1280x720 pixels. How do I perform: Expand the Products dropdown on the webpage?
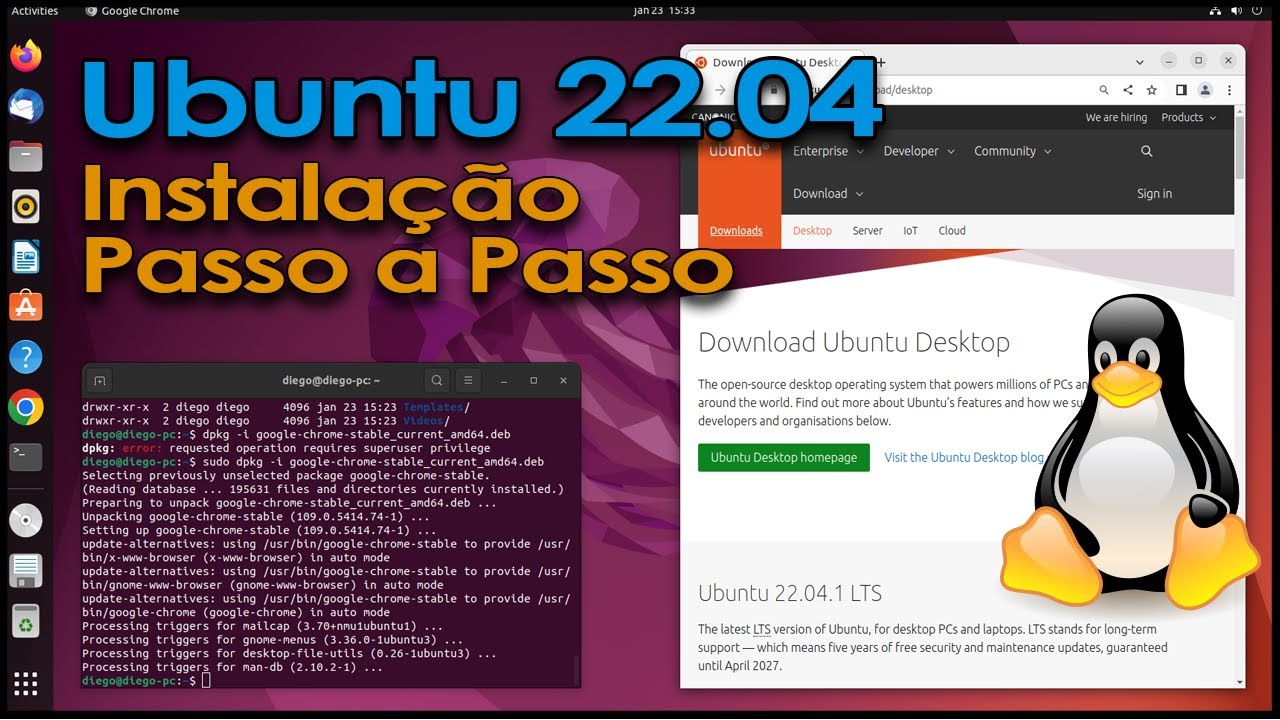[x=1189, y=117]
